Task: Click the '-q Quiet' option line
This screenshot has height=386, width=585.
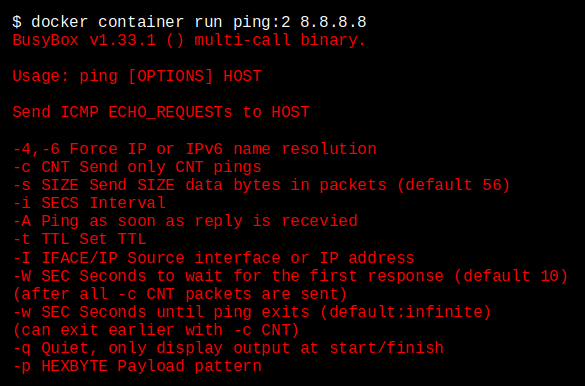Action: 228,348
